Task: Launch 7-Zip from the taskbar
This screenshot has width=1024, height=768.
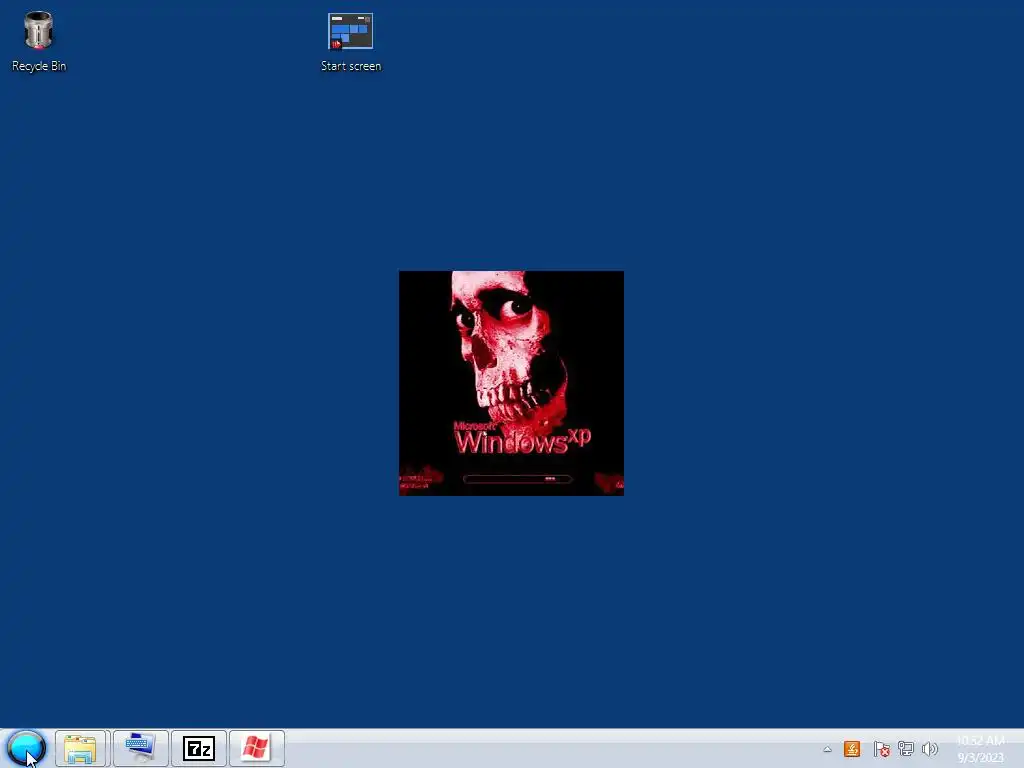Action: [199, 748]
